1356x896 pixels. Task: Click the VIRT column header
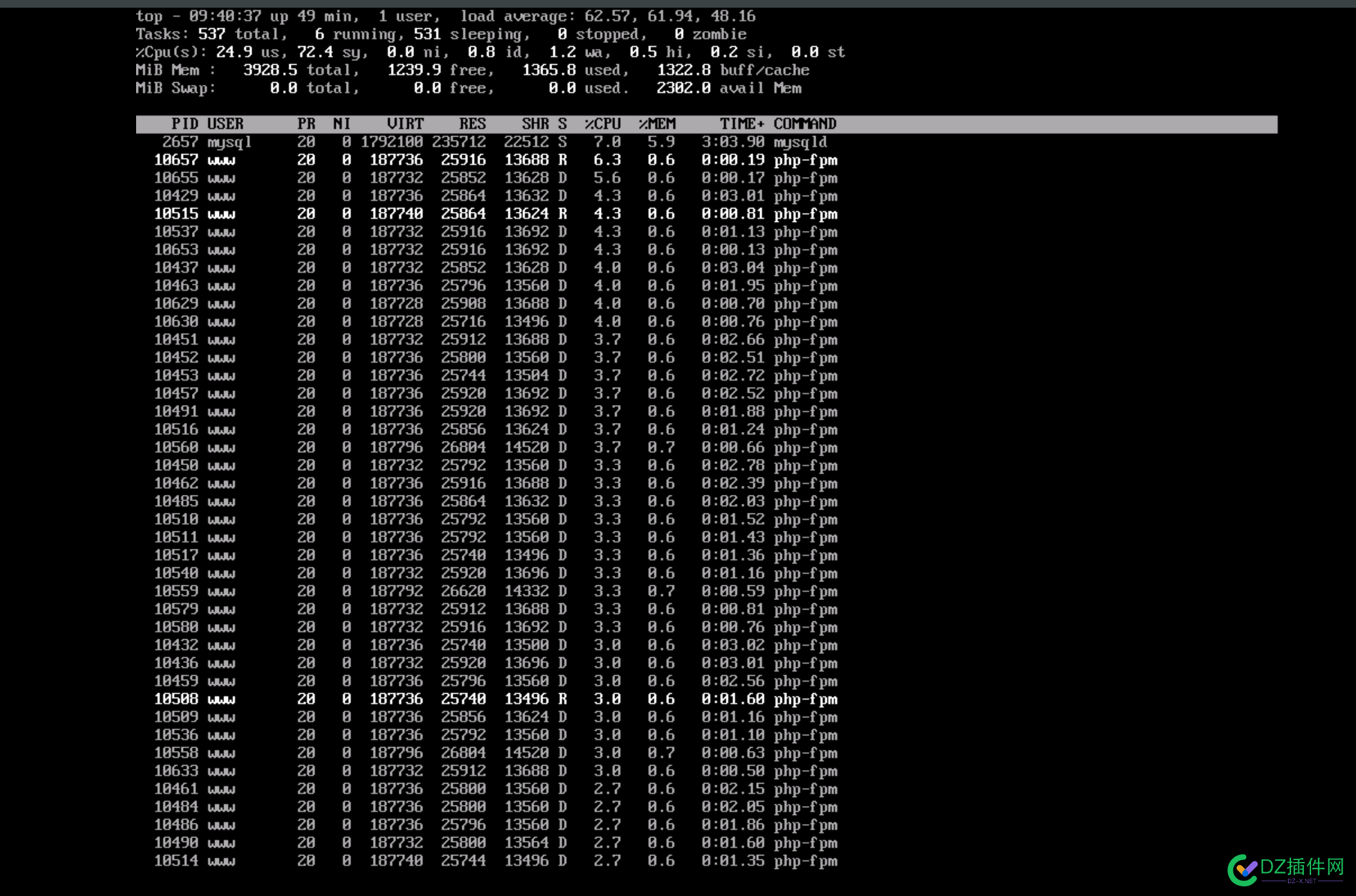click(x=405, y=124)
